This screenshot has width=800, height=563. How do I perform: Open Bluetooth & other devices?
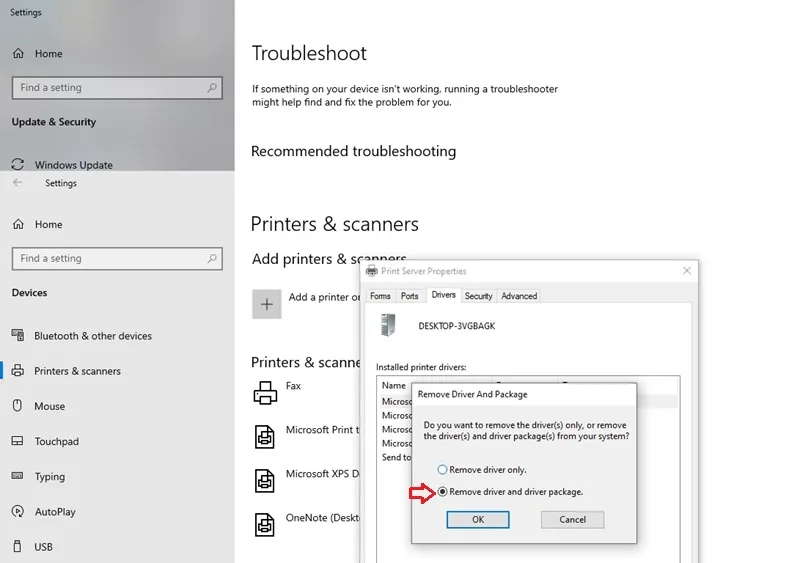93,336
